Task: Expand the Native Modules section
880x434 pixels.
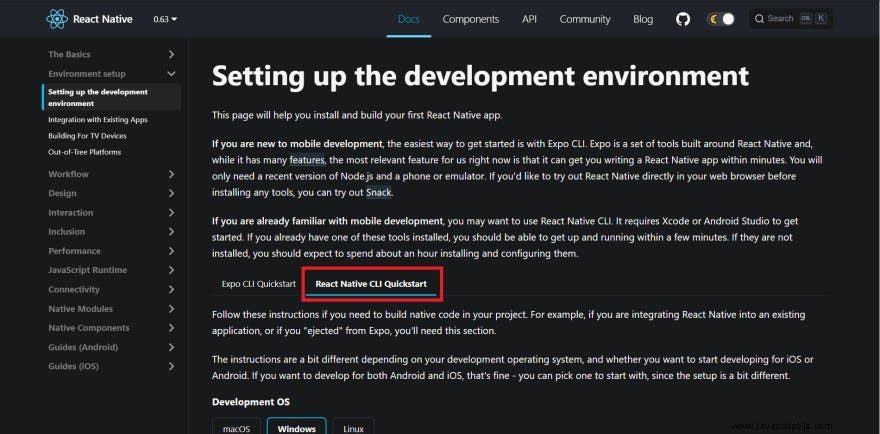Action: [x=111, y=309]
